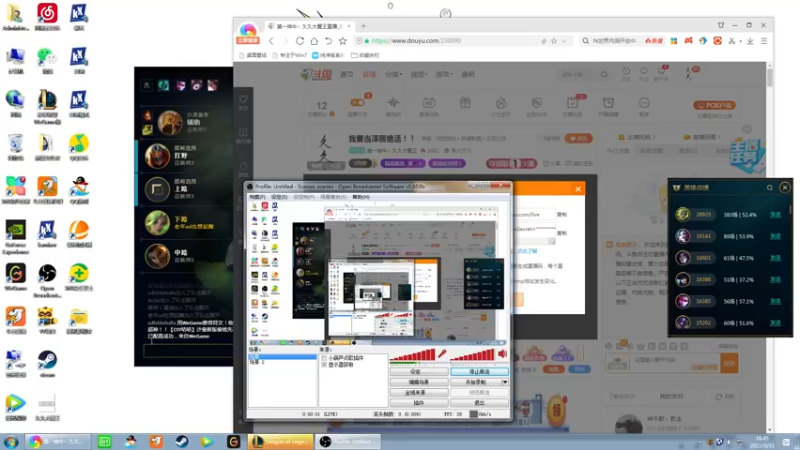Click the microphone icon in OBS

point(442,354)
